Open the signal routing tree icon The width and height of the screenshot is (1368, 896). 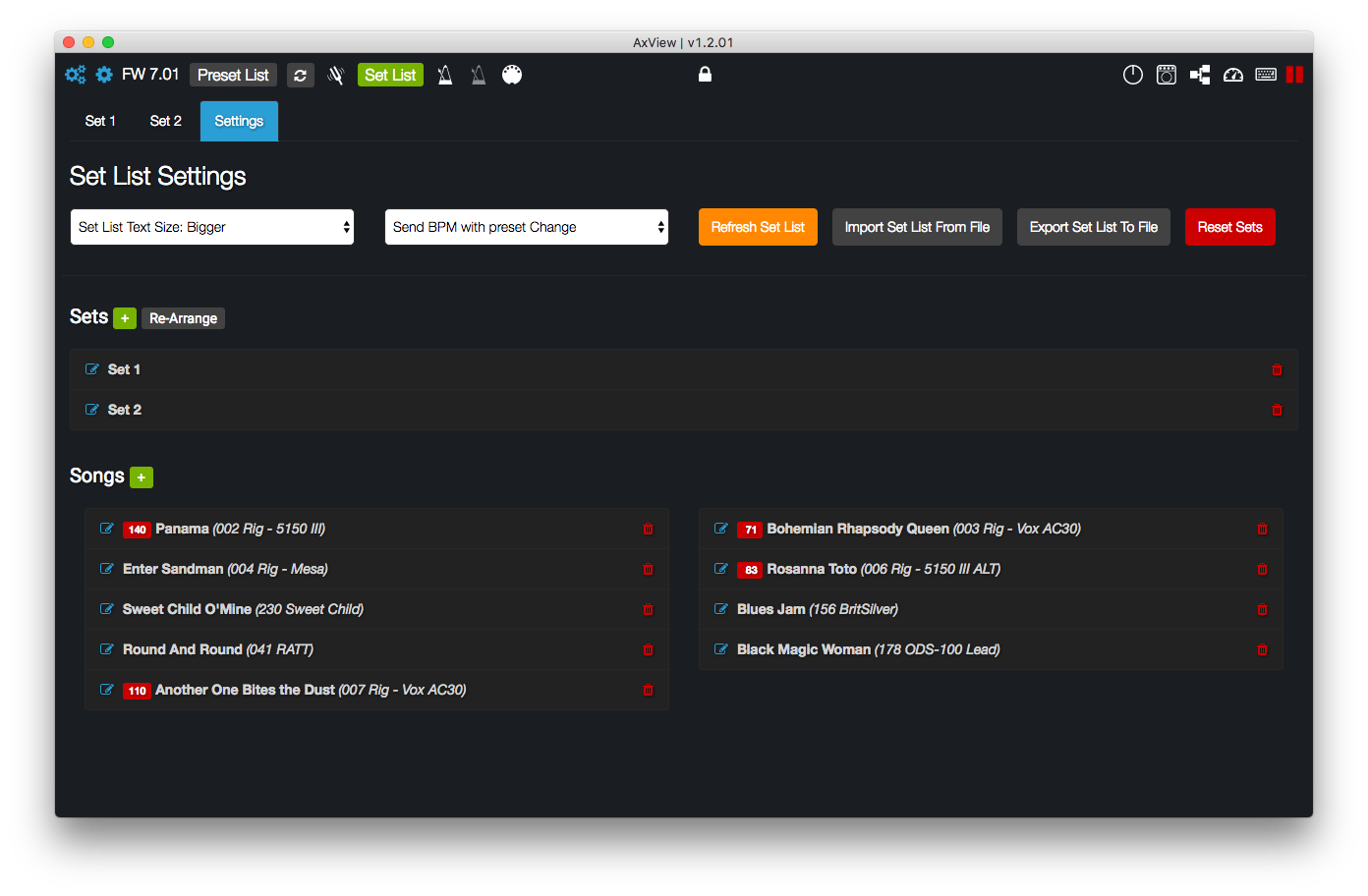(x=1200, y=75)
